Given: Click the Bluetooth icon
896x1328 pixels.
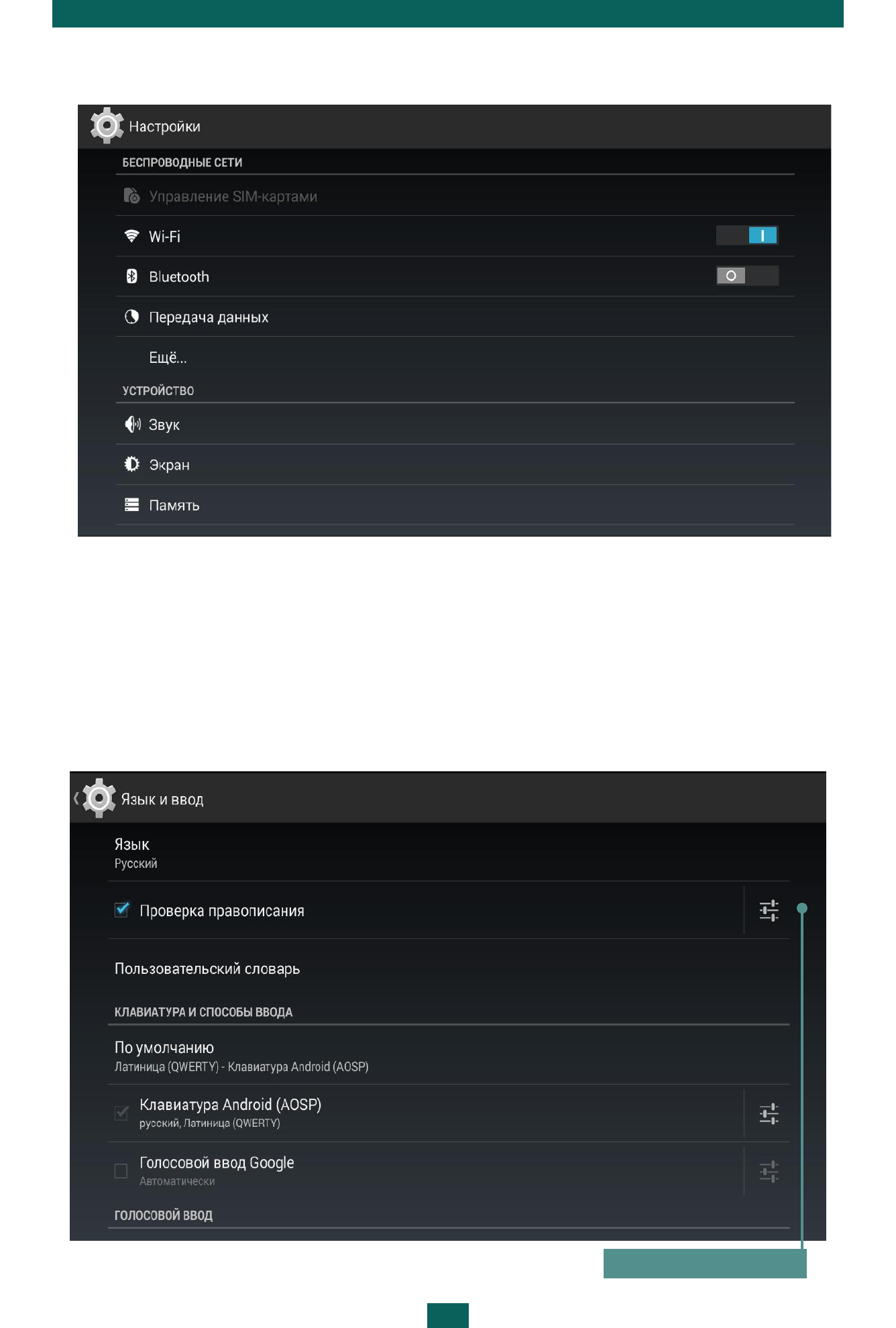Looking at the screenshot, I should [x=131, y=276].
